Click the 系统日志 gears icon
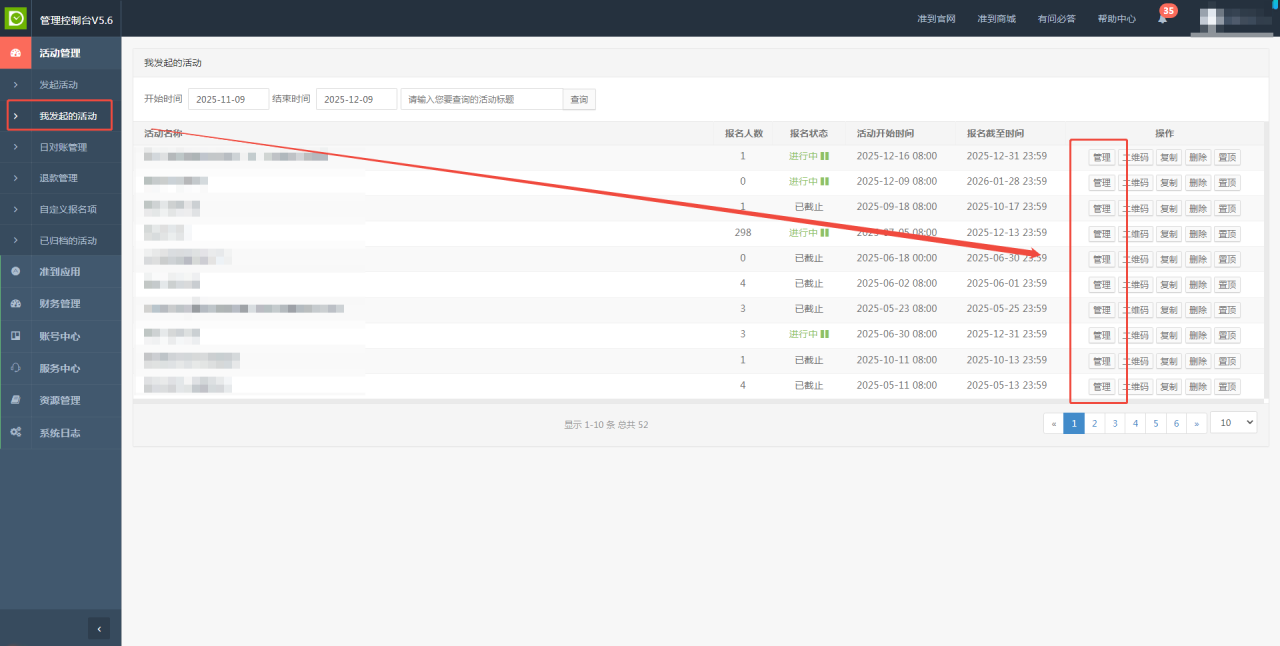Screen dimensions: 1280x646 click(x=15, y=433)
